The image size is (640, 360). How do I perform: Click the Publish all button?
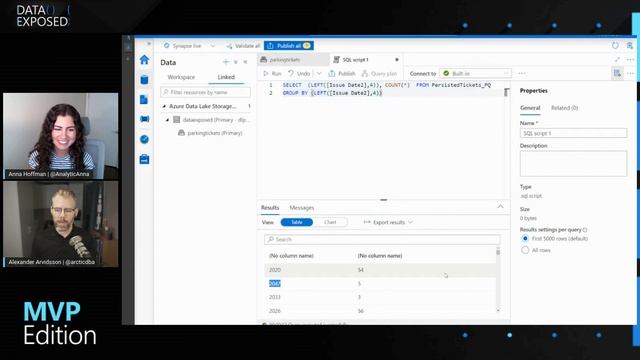(289, 46)
